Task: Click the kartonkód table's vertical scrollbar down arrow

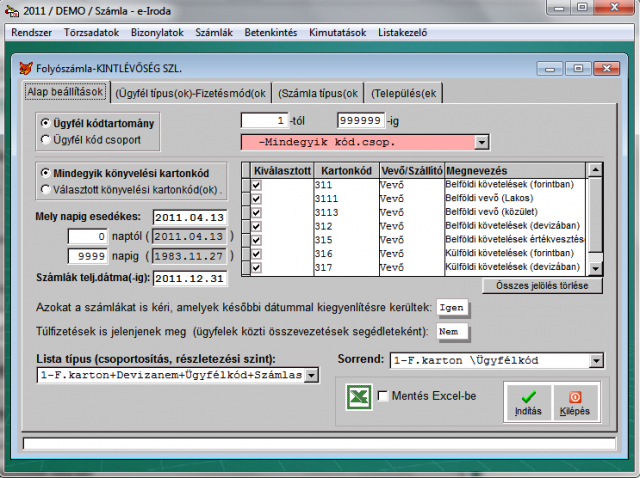Action: coord(596,269)
